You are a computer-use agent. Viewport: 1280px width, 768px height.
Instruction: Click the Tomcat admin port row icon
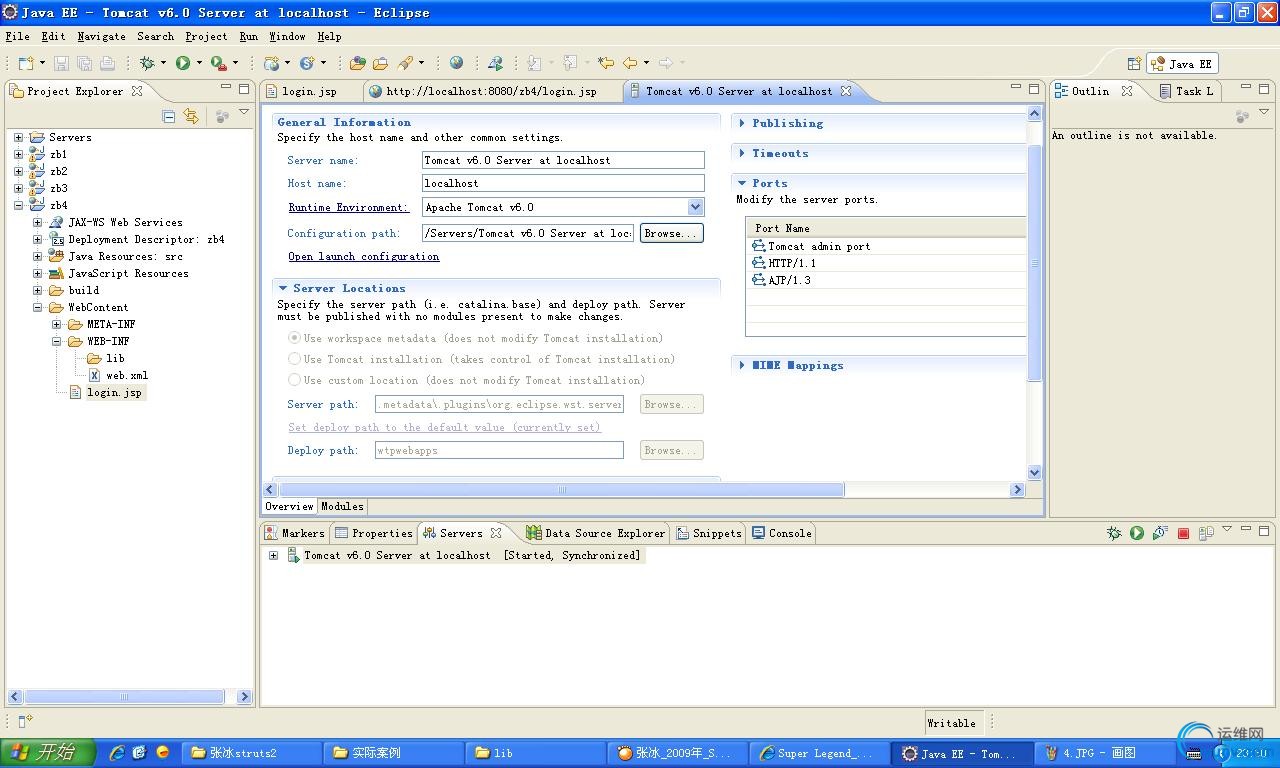(x=759, y=246)
